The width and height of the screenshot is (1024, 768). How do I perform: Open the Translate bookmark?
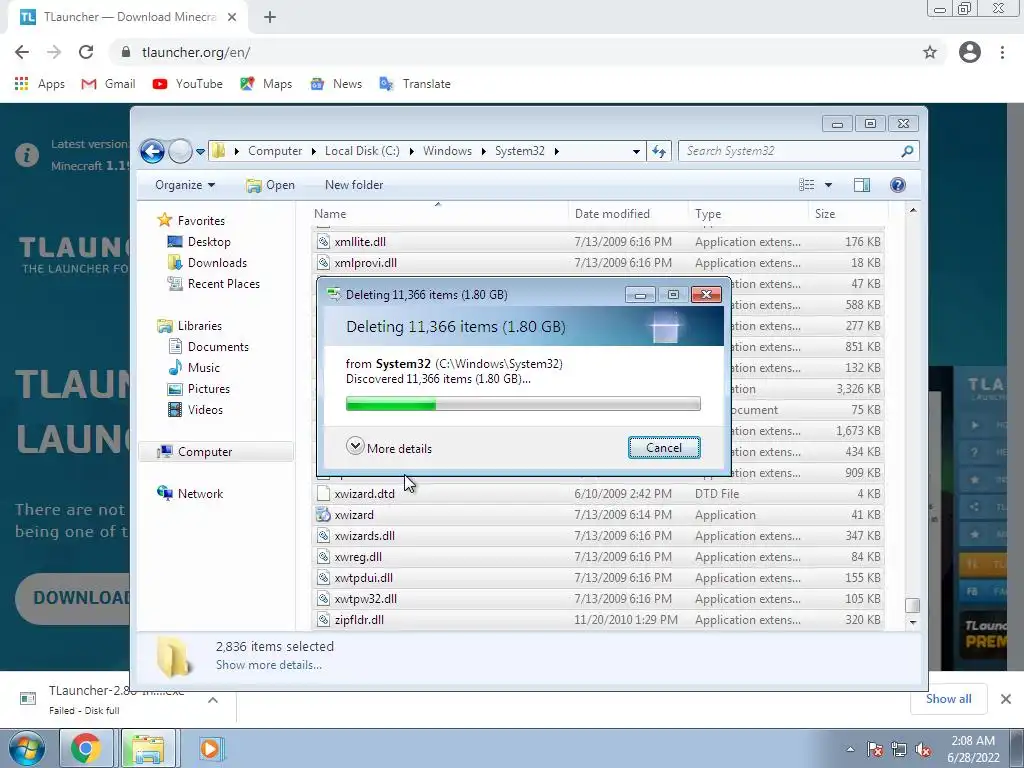pos(415,84)
